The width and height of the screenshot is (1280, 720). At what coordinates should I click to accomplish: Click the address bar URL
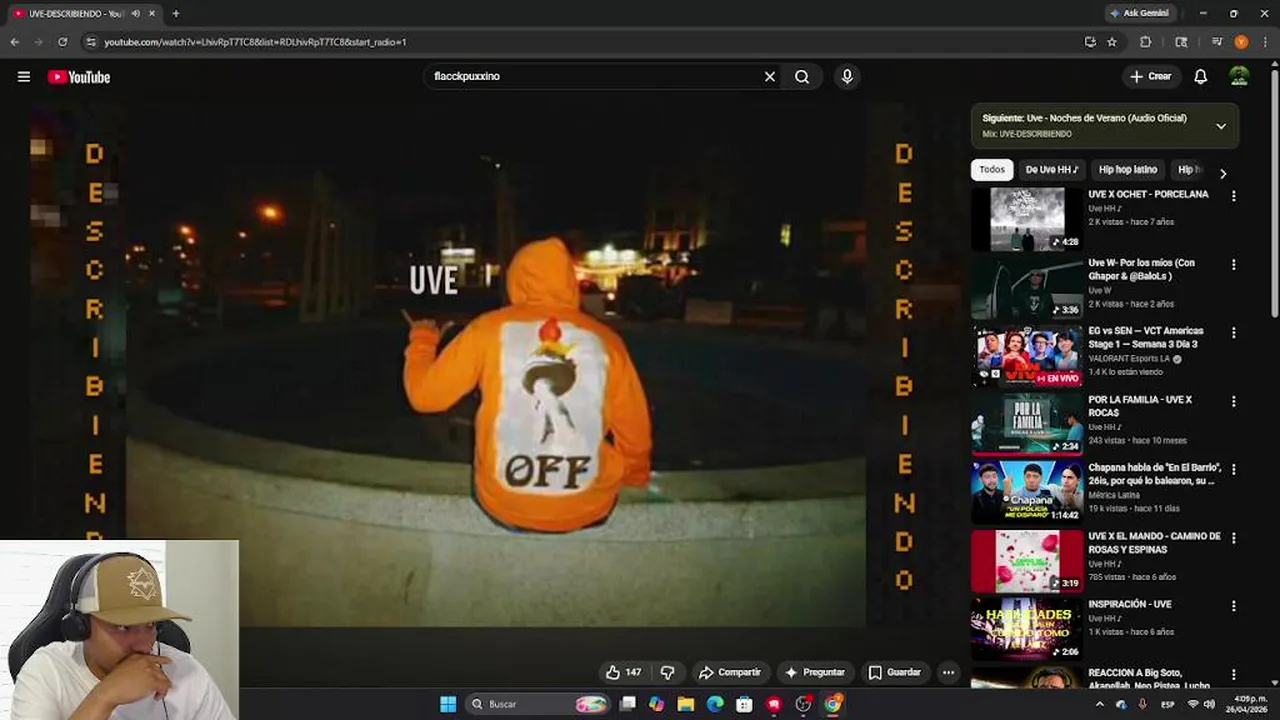point(255,42)
